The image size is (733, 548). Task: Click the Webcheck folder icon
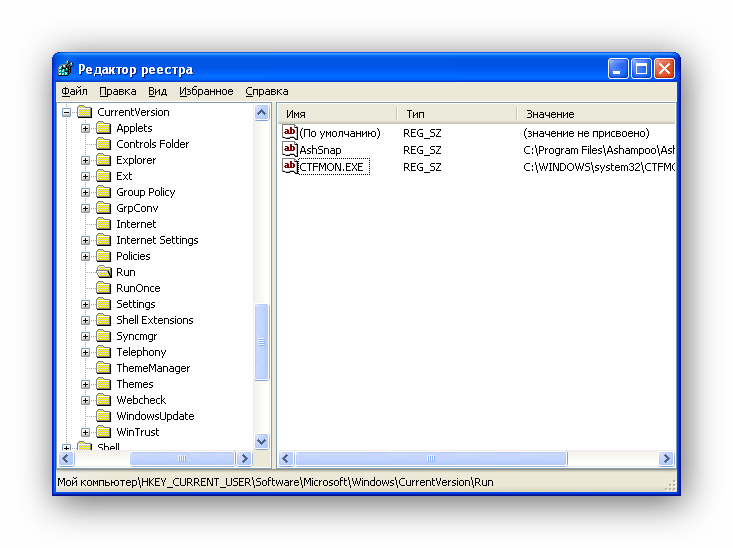pyautogui.click(x=103, y=400)
